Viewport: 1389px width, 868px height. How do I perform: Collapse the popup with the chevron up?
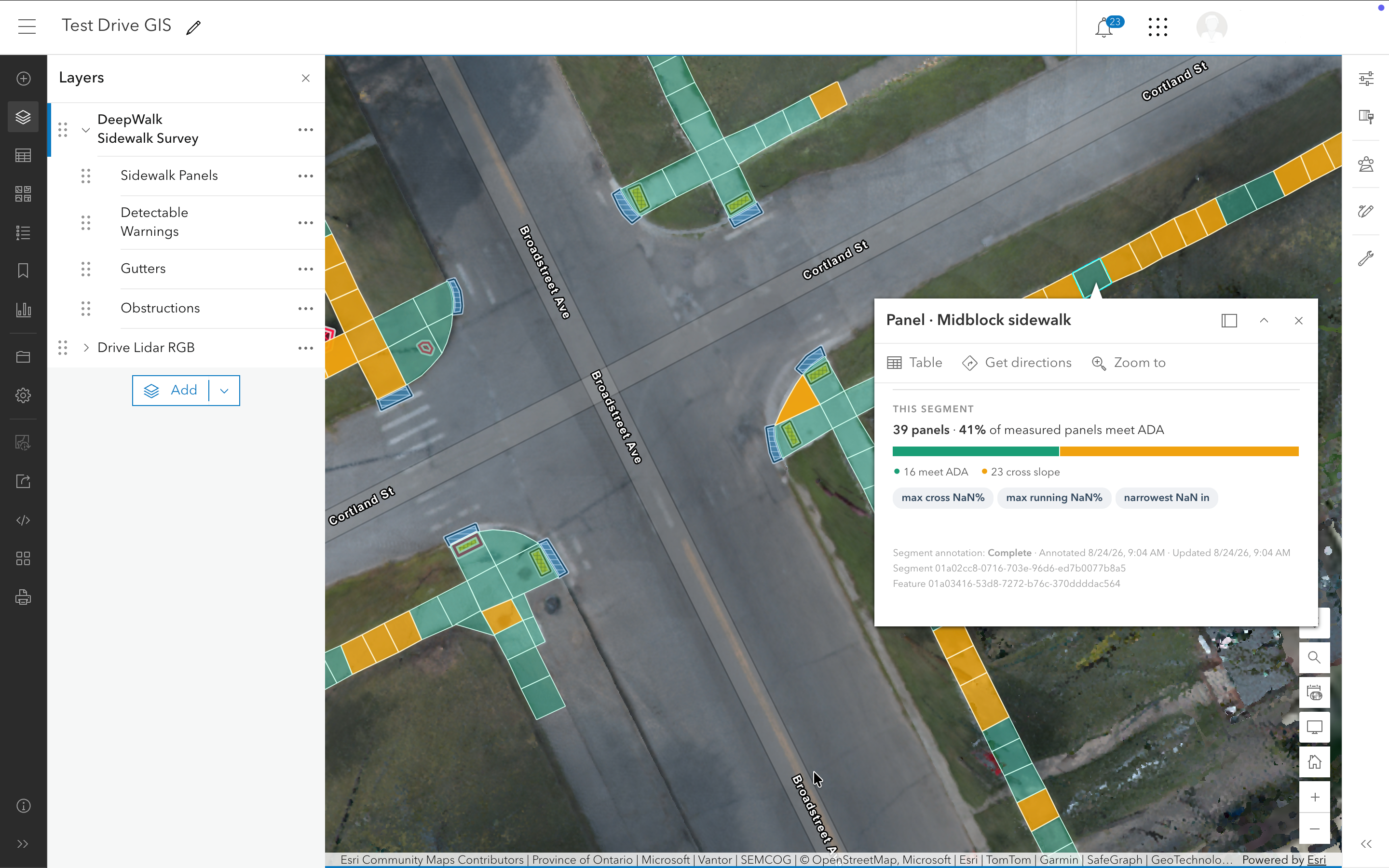(1264, 320)
